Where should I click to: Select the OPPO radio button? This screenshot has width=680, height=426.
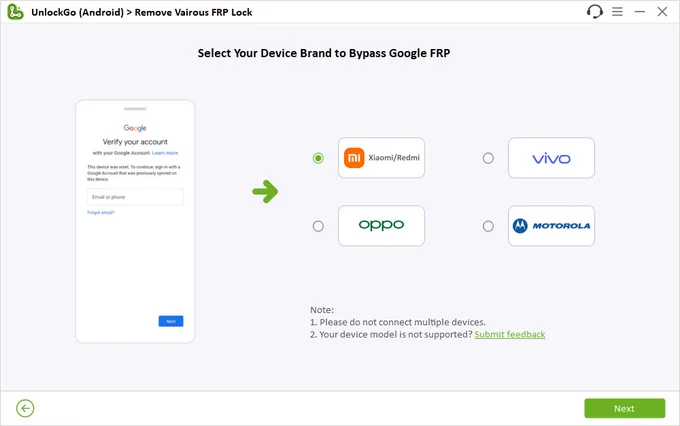pos(318,226)
